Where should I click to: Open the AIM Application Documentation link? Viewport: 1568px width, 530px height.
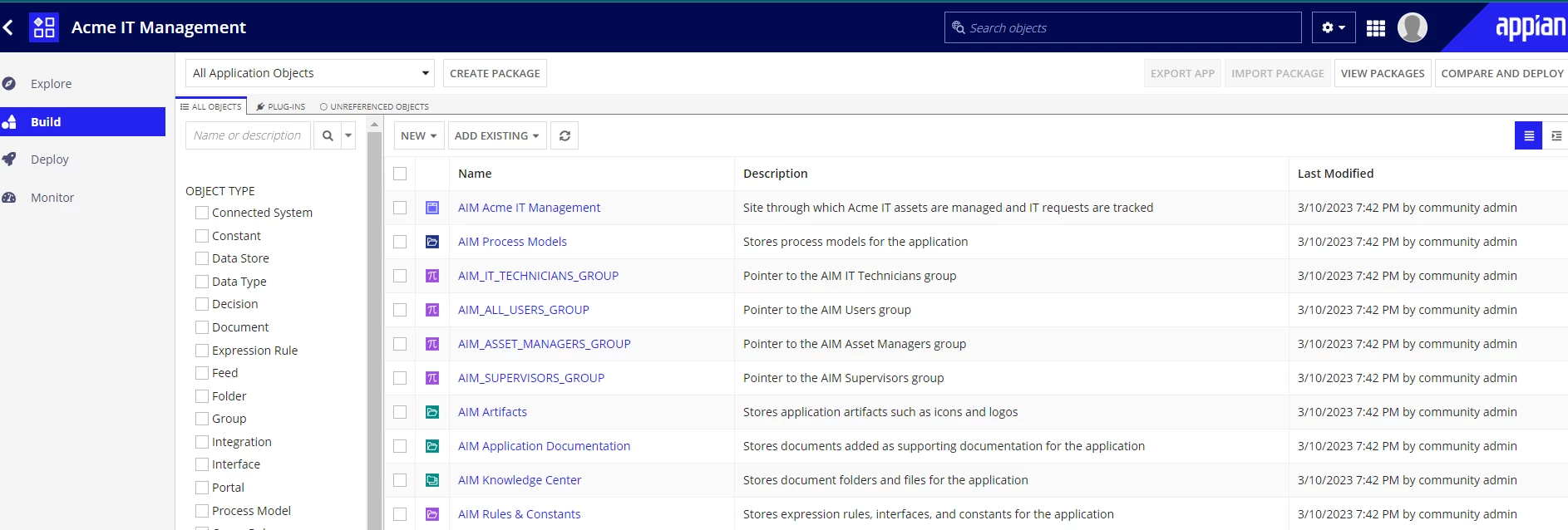[x=544, y=446]
